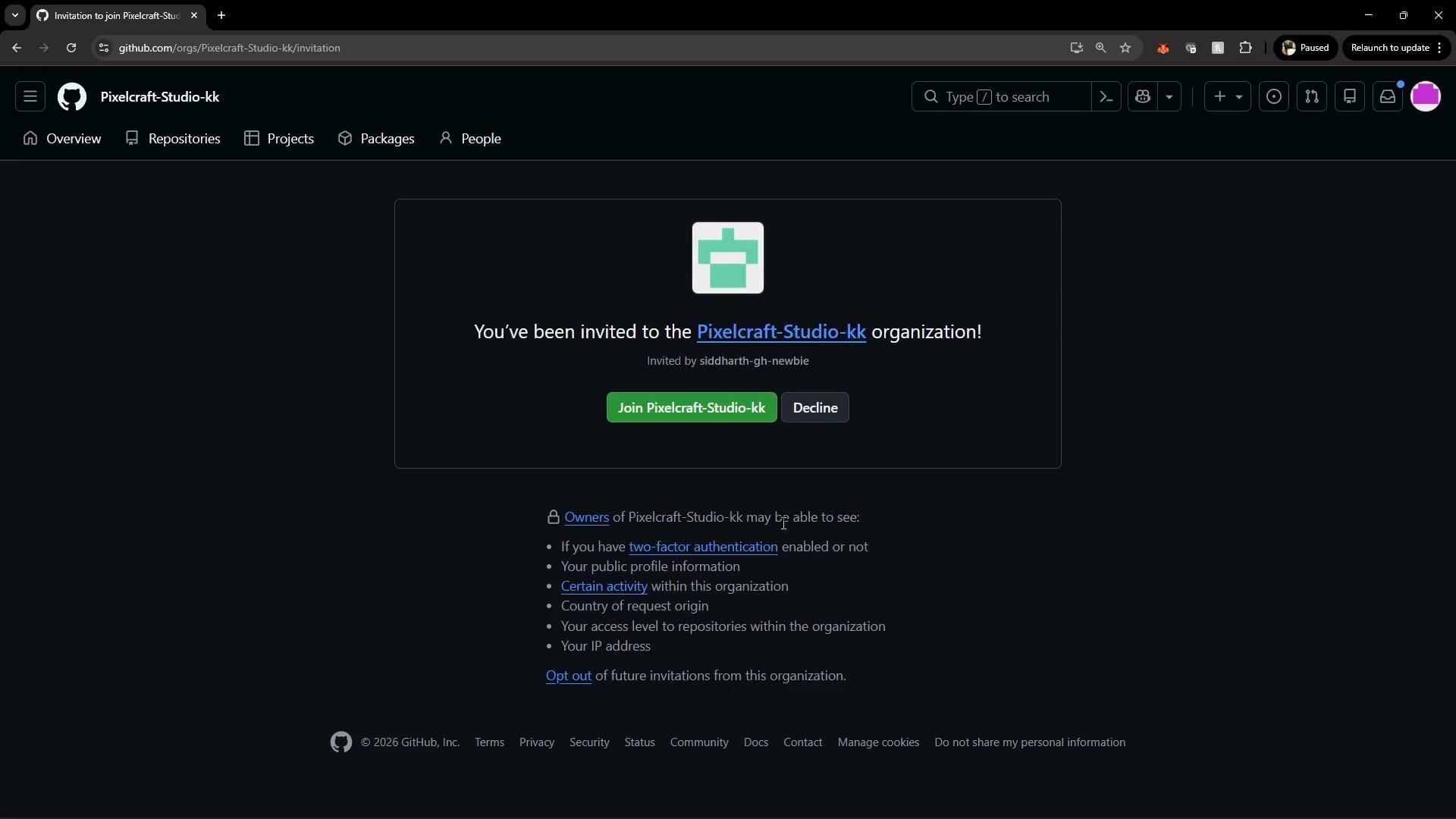
Task: Open the grey square extension icon
Action: click(x=1218, y=48)
